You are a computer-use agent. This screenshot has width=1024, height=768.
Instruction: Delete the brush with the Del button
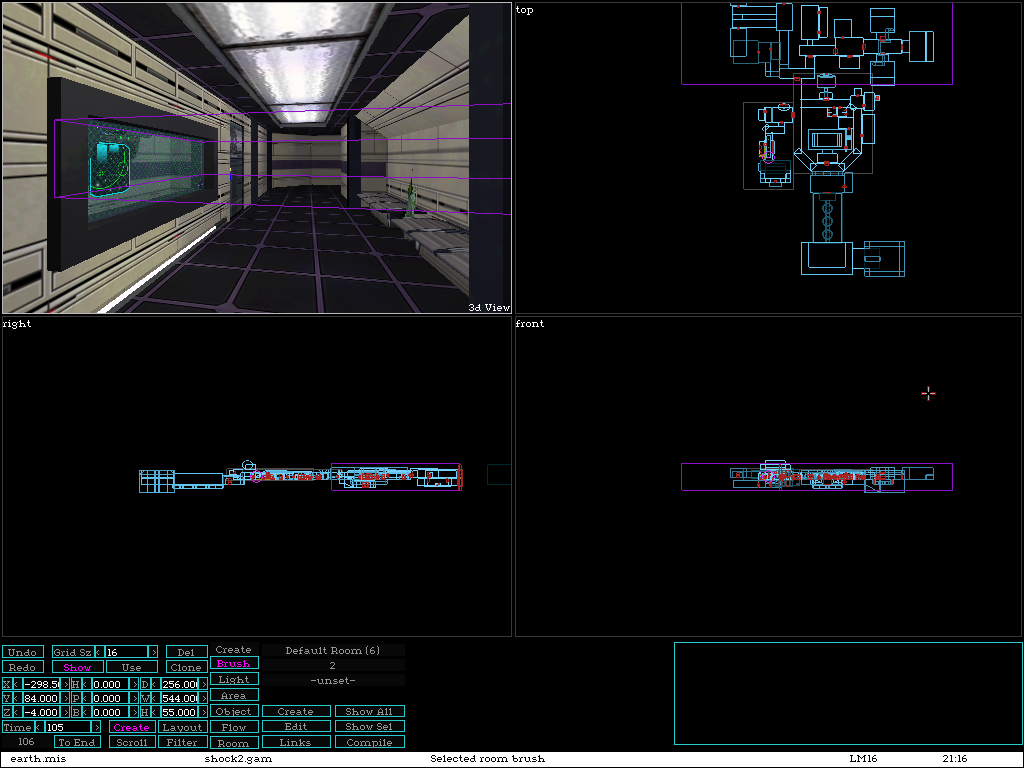[x=186, y=652]
